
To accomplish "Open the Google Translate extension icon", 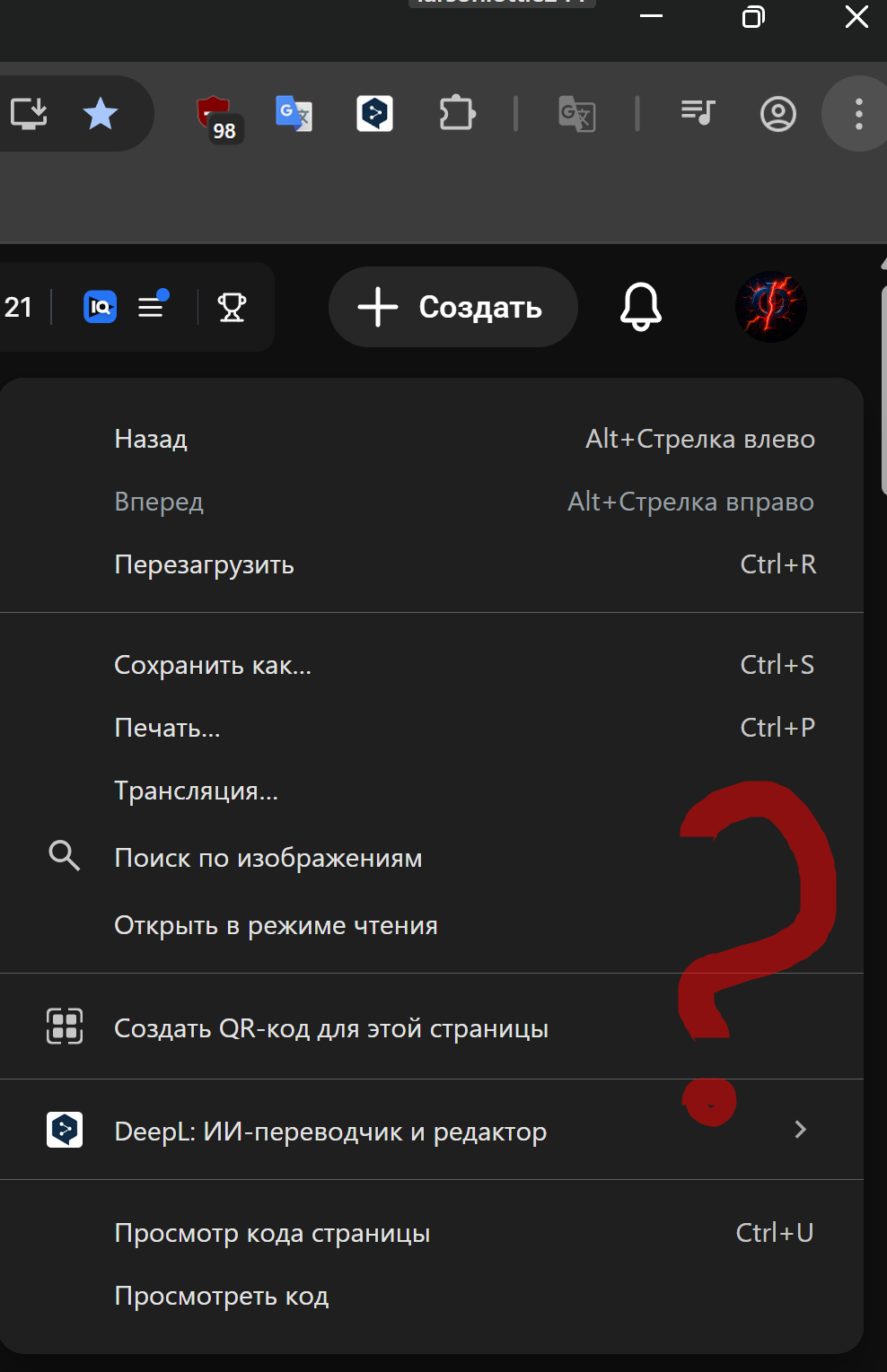I will coord(294,114).
